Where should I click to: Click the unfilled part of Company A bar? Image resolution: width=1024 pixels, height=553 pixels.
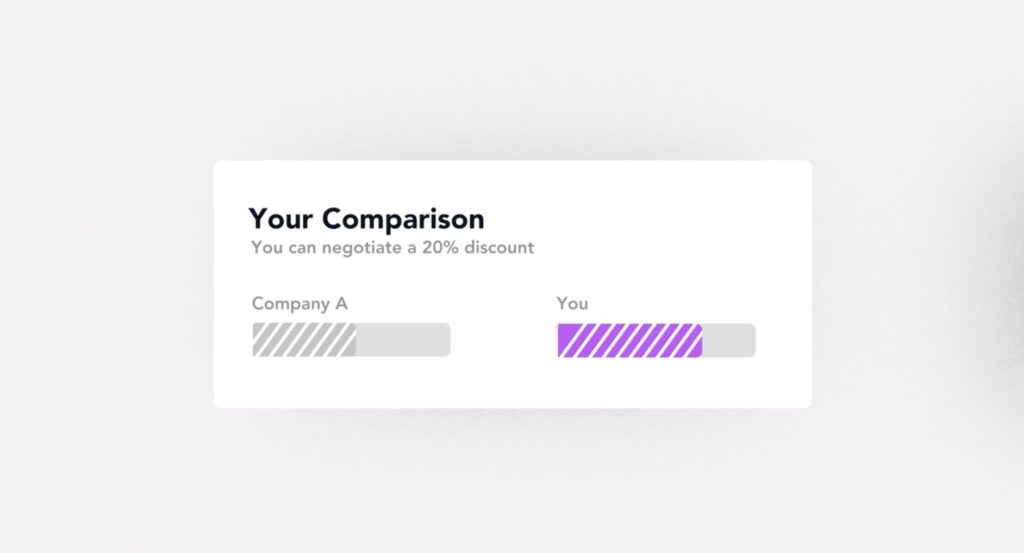coord(404,340)
